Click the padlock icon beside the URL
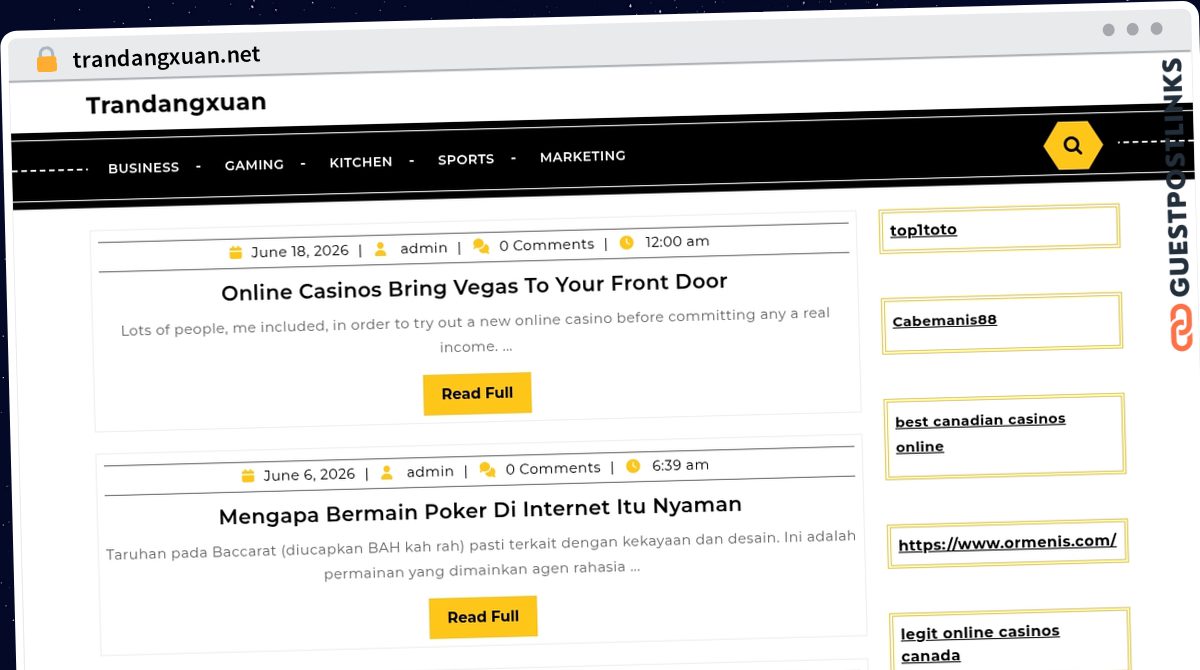The height and width of the screenshot is (670, 1200). (46, 60)
